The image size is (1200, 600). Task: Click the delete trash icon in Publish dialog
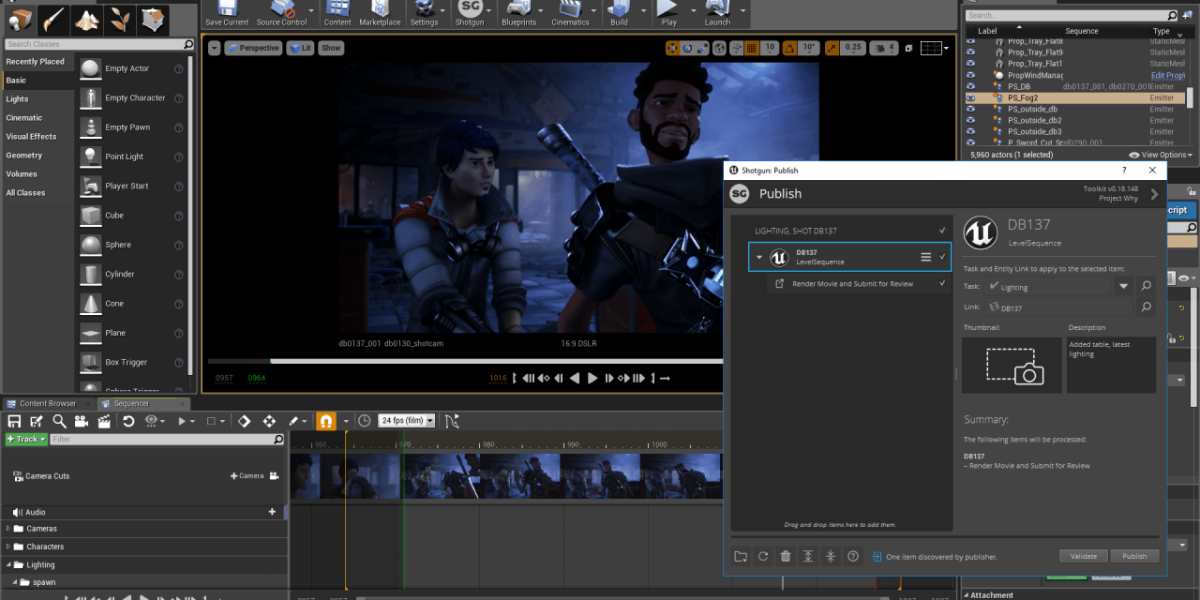coord(786,556)
